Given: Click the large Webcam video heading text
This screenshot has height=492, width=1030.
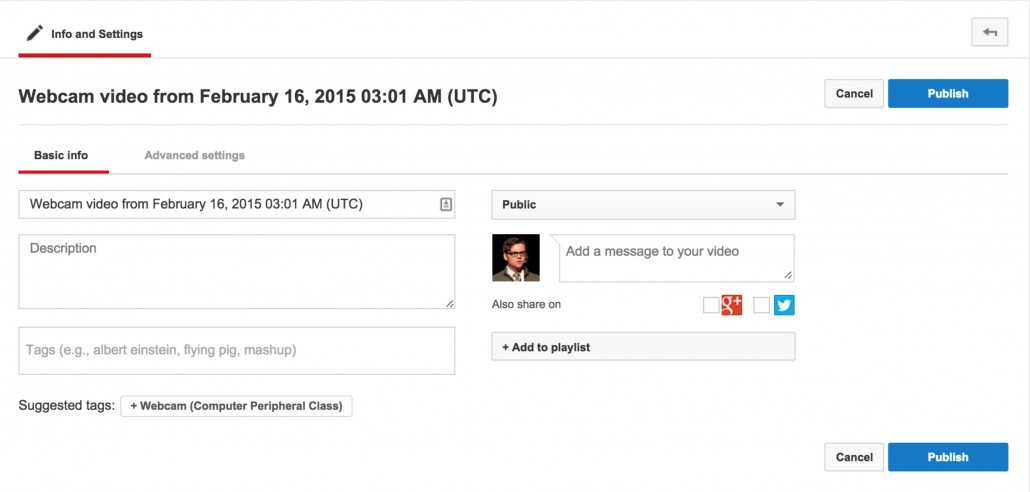Looking at the screenshot, I should (x=258, y=97).
